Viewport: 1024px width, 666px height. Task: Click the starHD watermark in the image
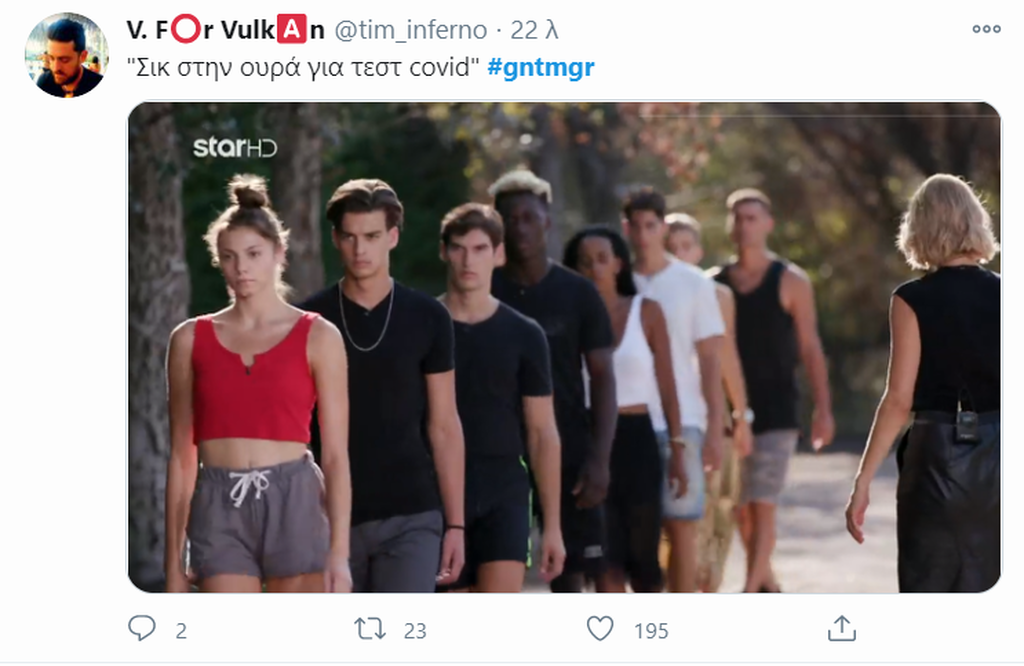click(x=235, y=148)
